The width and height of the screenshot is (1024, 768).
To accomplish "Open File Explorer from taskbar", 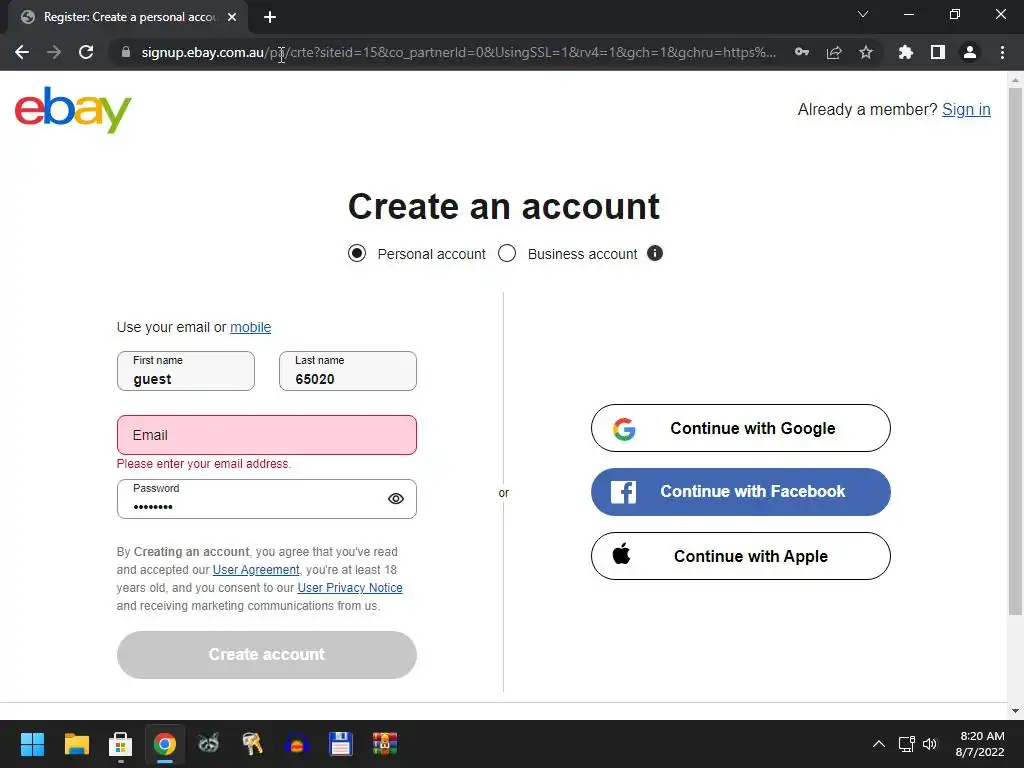I will coord(76,744).
